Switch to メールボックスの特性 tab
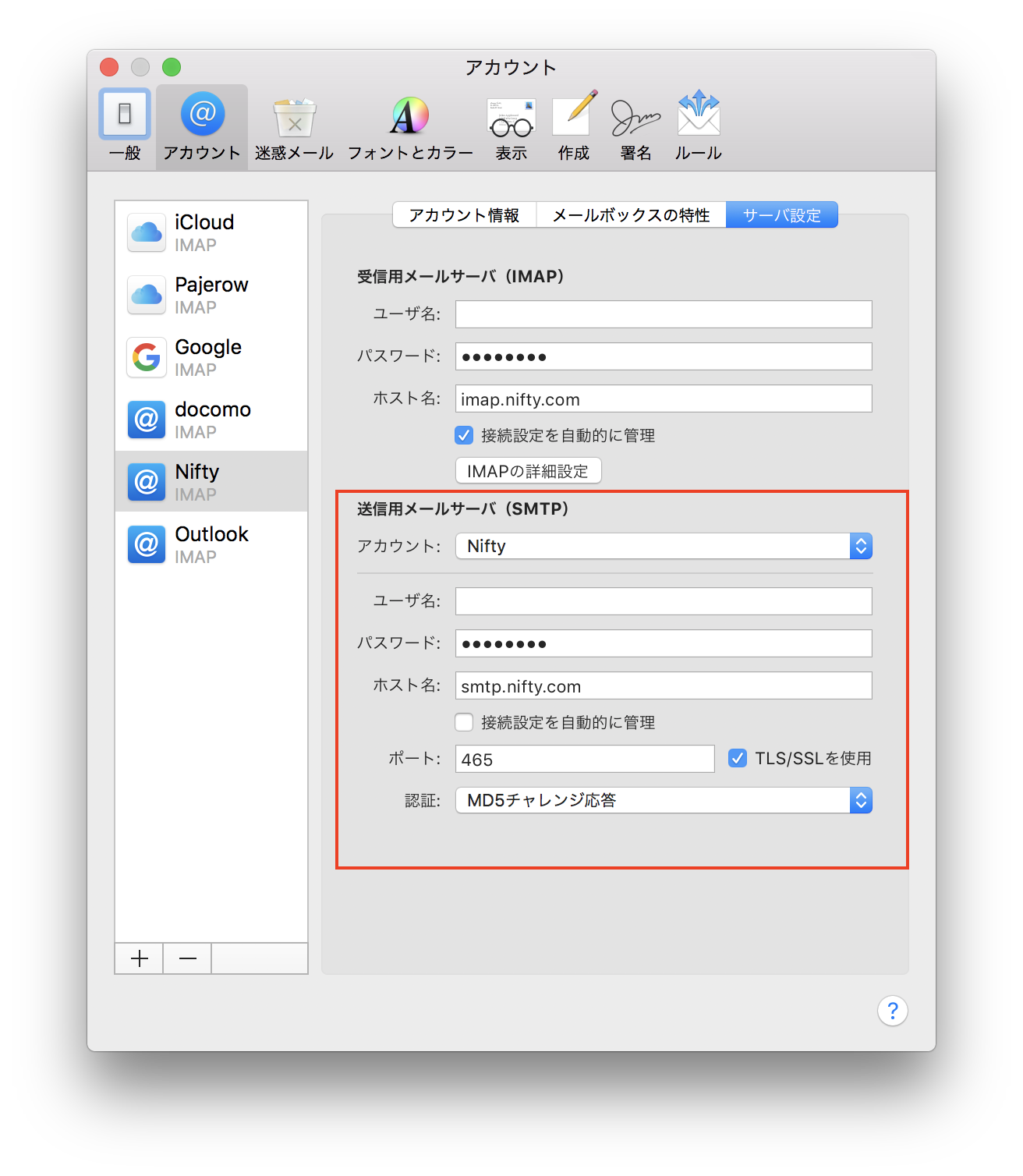This screenshot has width=1023, height=1176. [632, 215]
